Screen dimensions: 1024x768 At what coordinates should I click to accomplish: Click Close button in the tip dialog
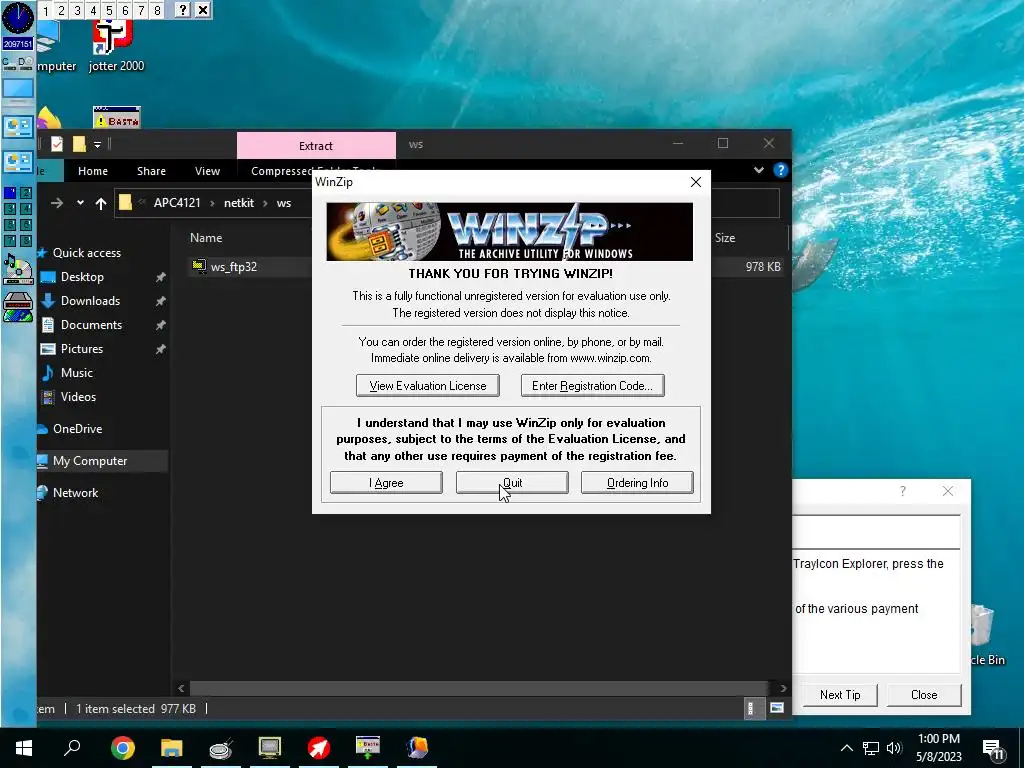924,695
